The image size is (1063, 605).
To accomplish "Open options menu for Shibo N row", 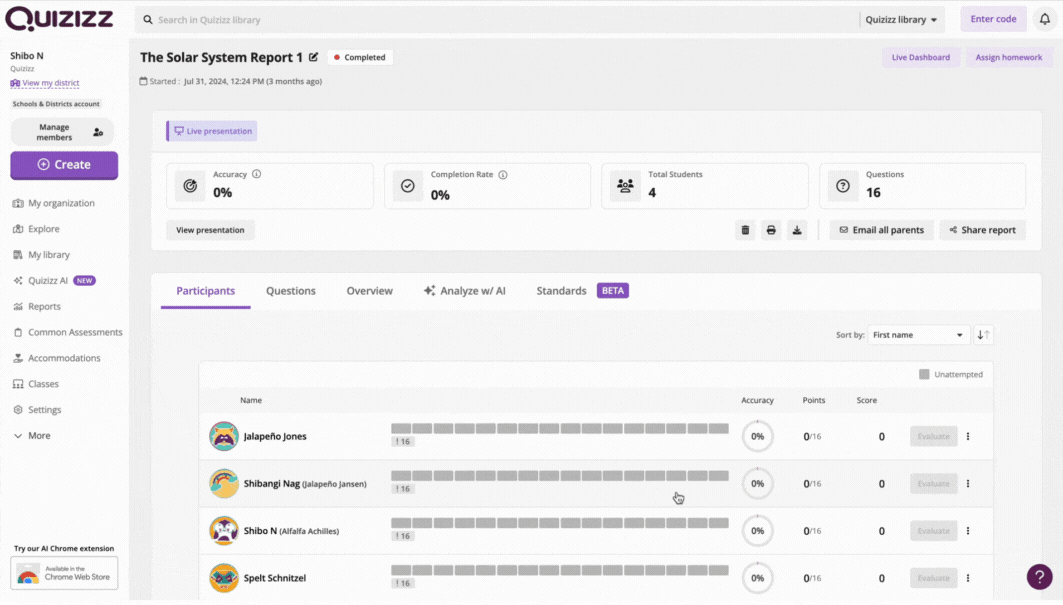I will point(968,531).
